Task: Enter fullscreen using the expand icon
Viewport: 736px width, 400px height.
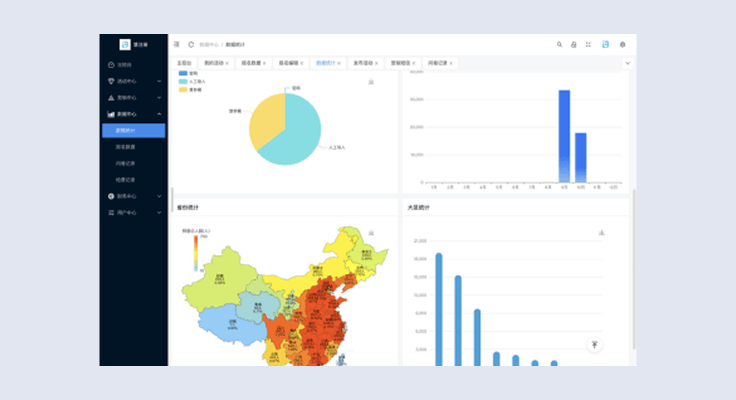Action: click(588, 44)
